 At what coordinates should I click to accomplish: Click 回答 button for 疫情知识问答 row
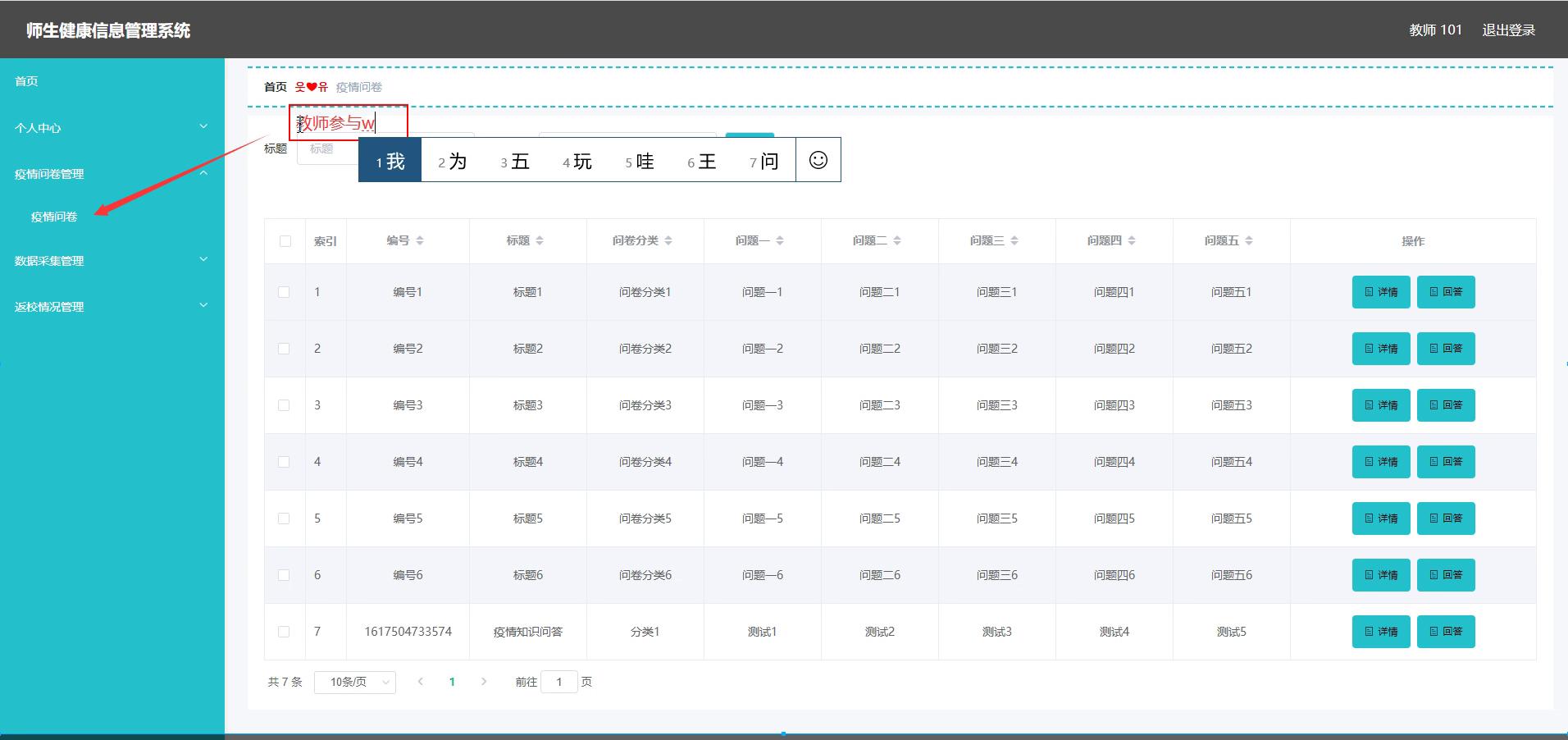click(1445, 632)
